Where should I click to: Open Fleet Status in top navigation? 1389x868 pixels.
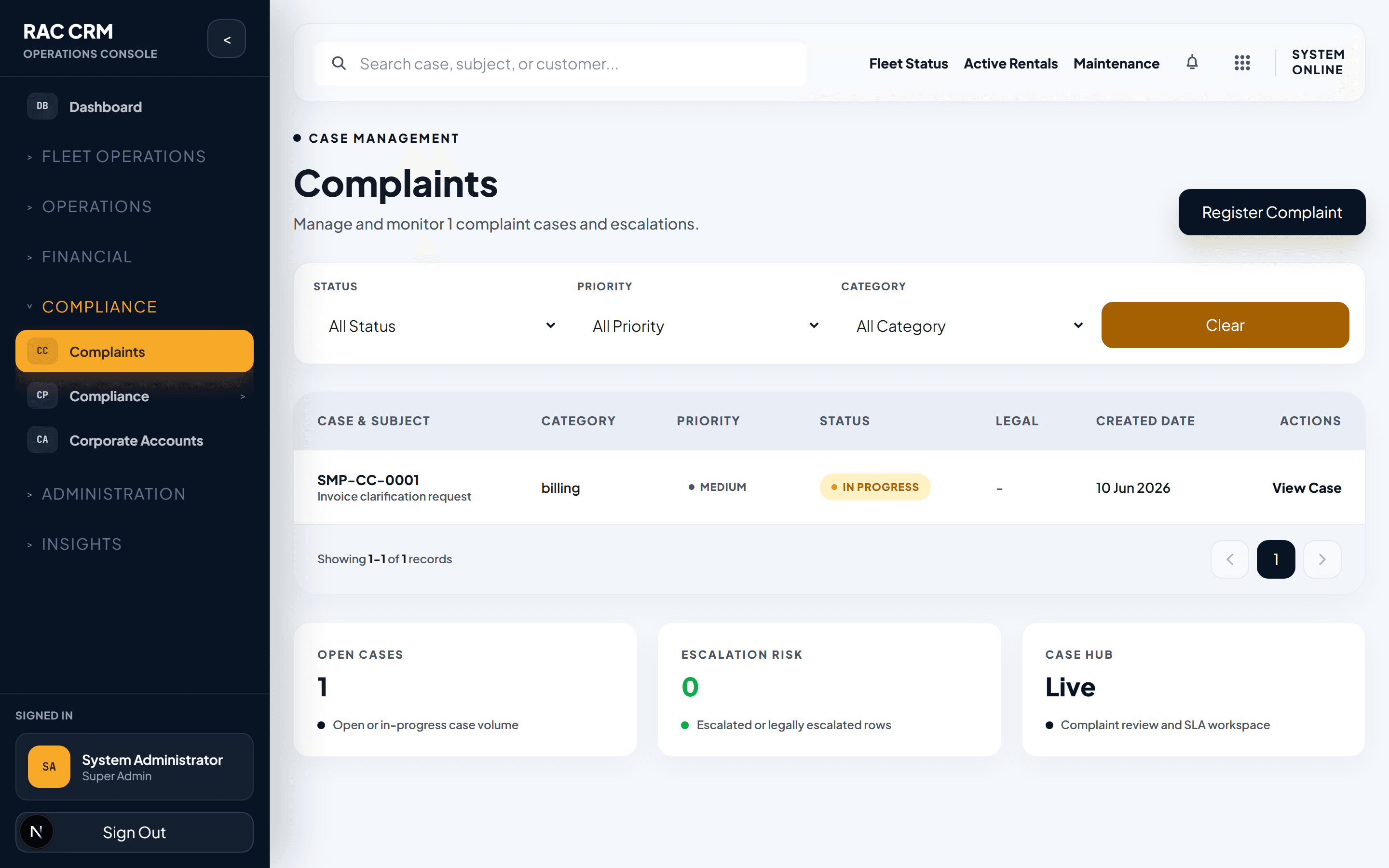click(x=908, y=64)
